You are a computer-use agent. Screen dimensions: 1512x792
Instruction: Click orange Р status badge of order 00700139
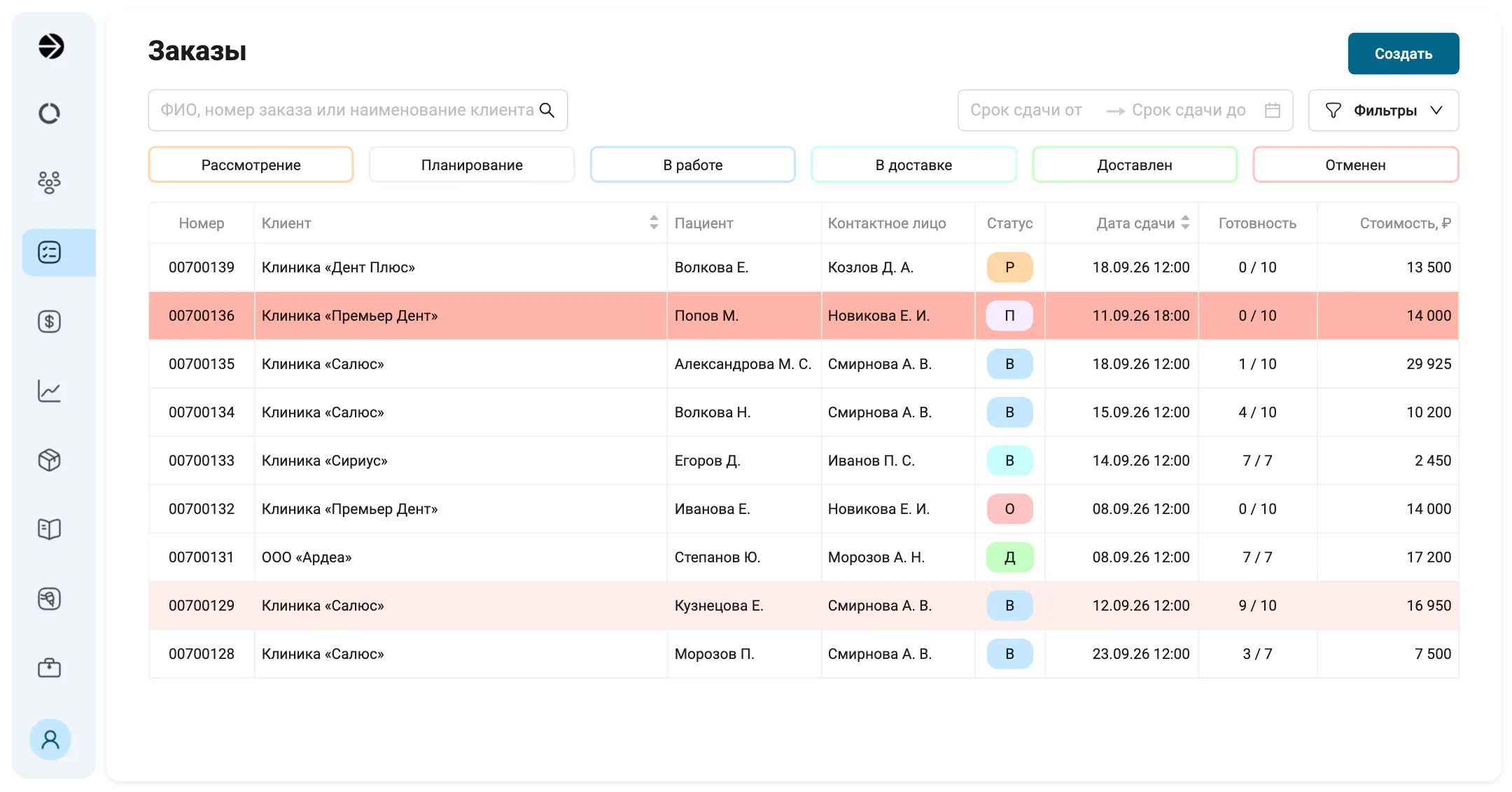(1009, 268)
